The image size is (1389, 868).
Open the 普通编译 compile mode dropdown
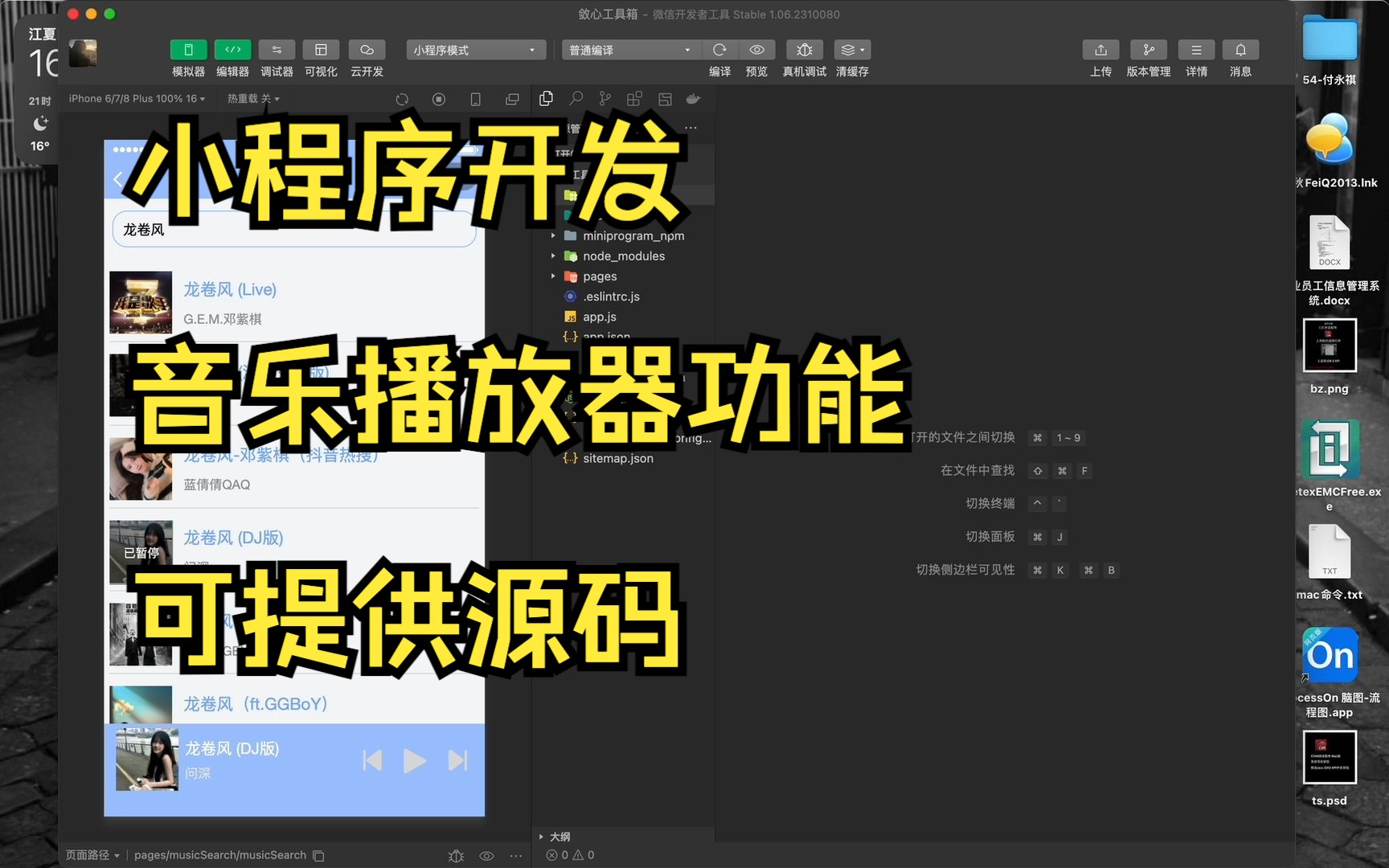tap(629, 50)
